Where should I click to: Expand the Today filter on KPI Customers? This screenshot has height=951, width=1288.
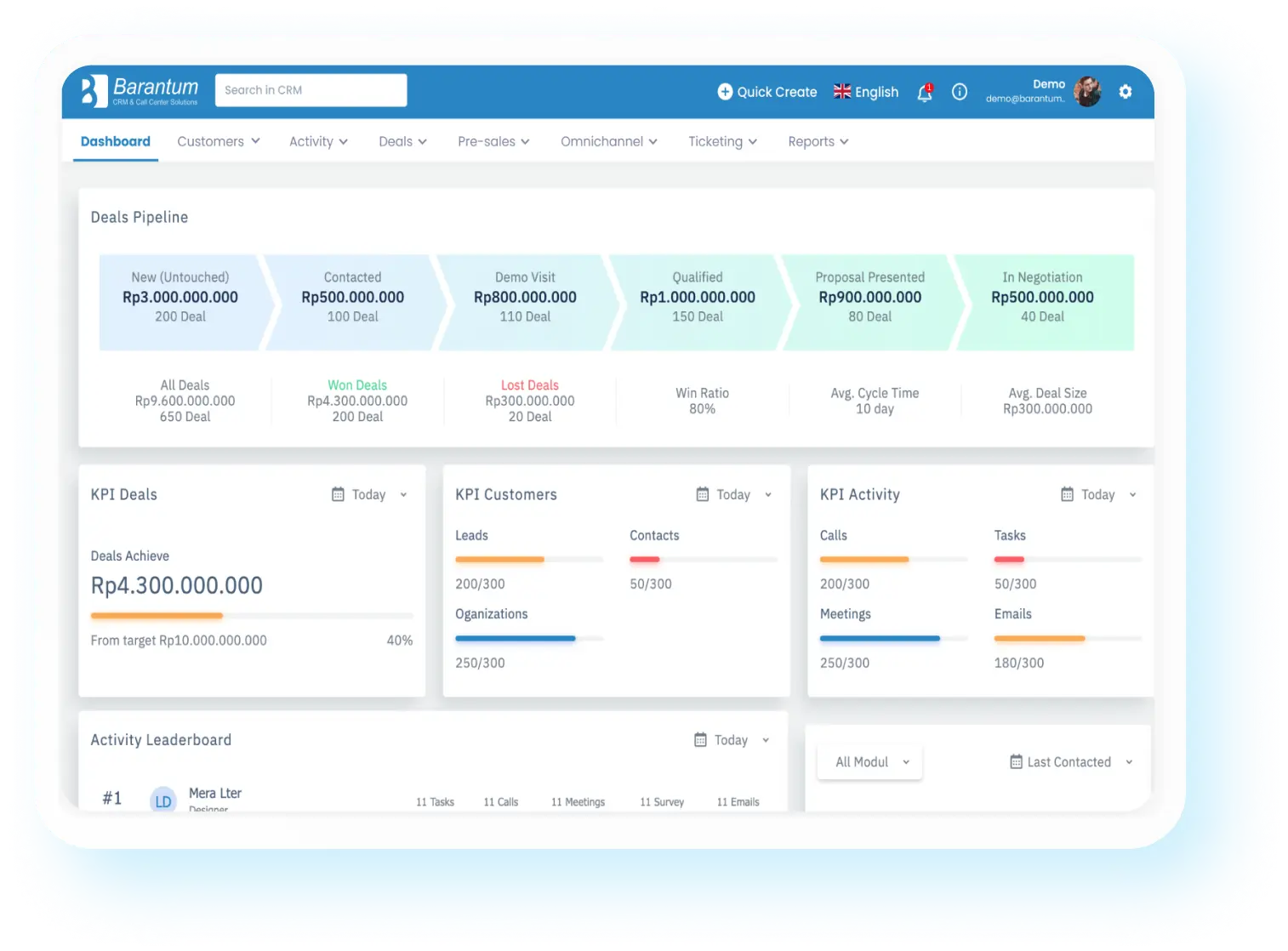(x=768, y=494)
